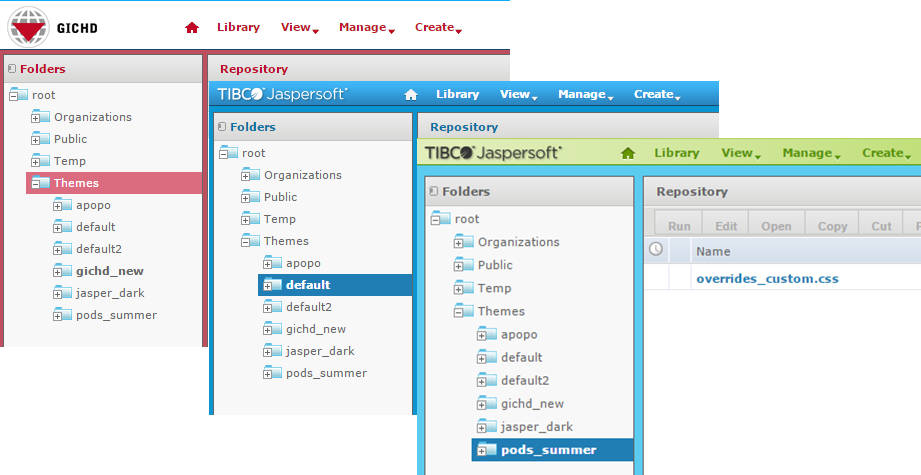Click the green home icon in green Jaspersoft bar
The image size is (921, 475).
pos(628,153)
